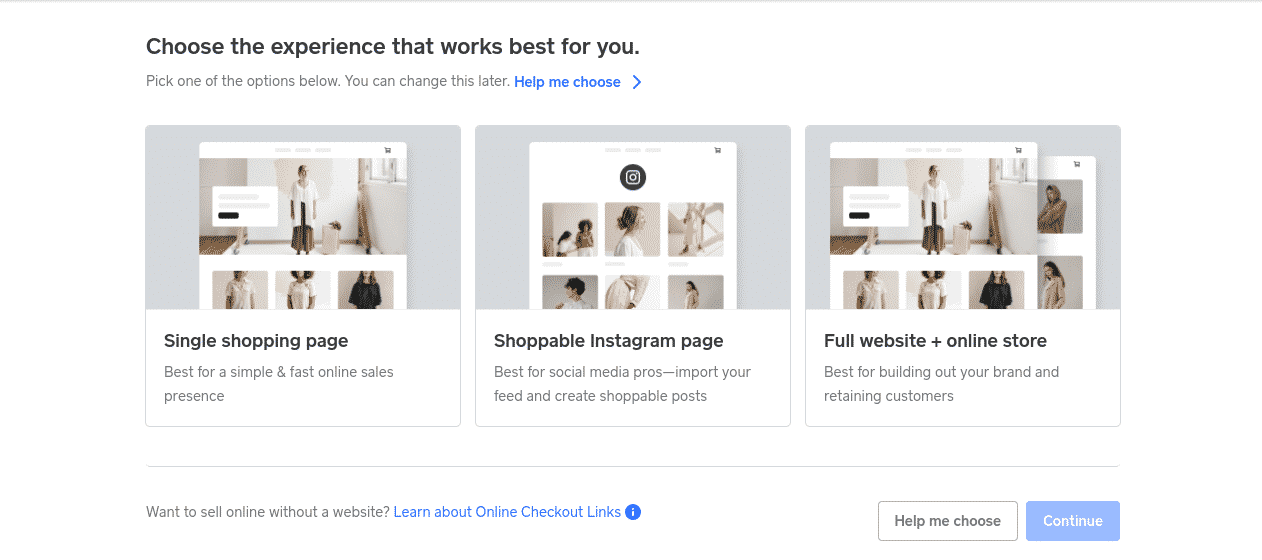1262x560 pixels.
Task: Select the Shoppable Instagram page option
Action: 633,276
